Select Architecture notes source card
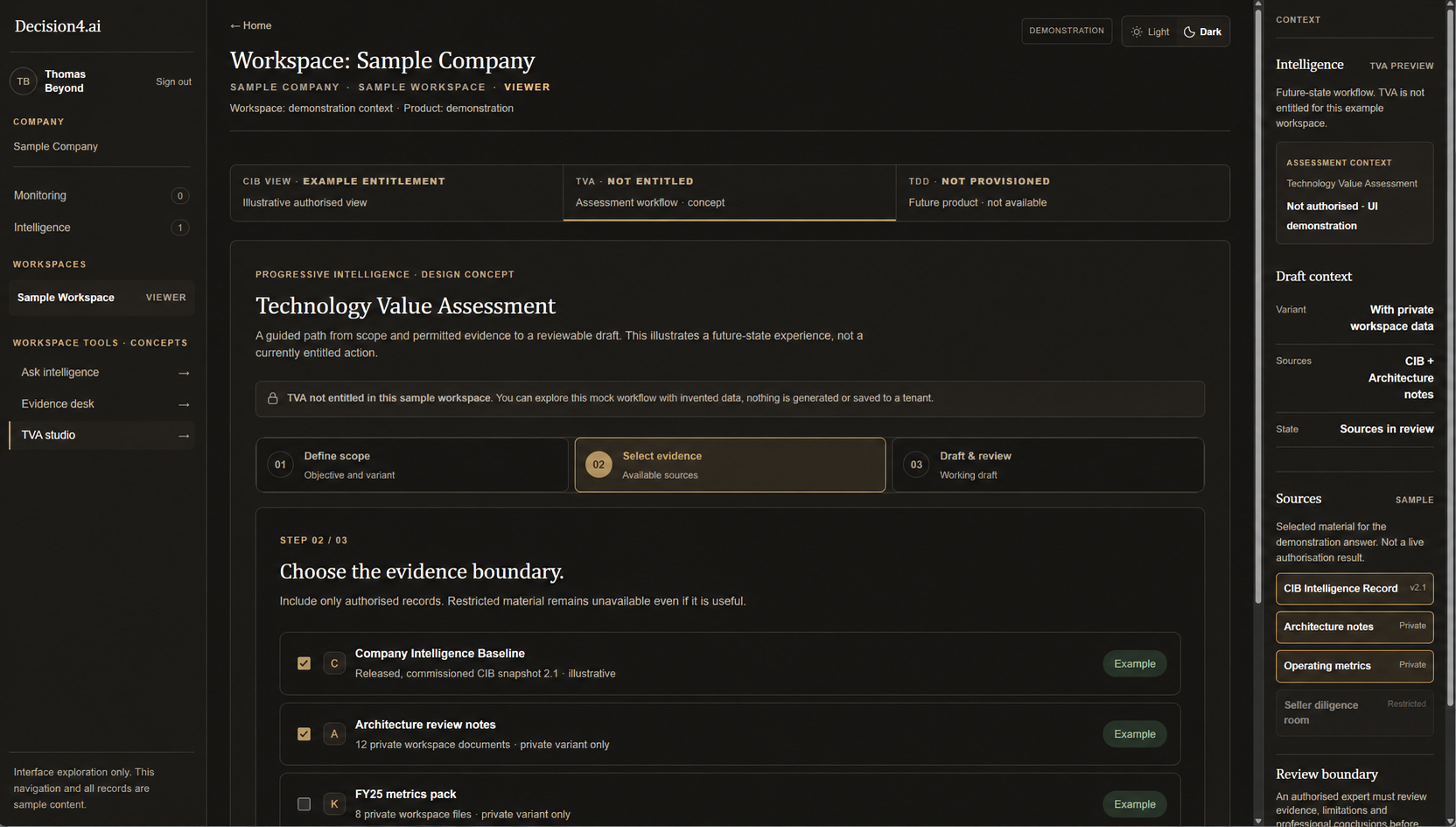Image resolution: width=1456 pixels, height=827 pixels. point(1354,627)
